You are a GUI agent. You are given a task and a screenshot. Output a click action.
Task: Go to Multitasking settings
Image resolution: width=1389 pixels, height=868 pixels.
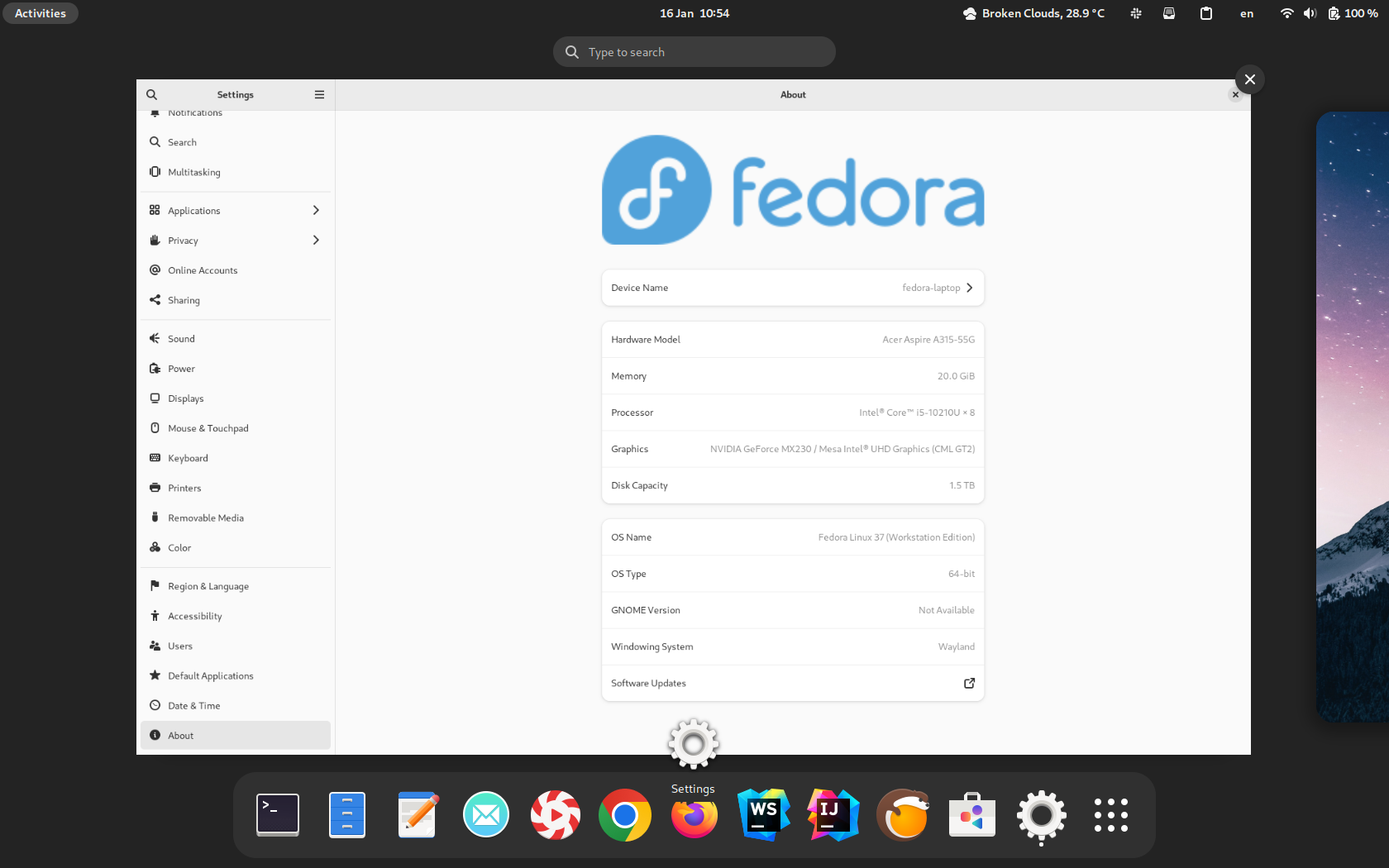[x=236, y=173]
